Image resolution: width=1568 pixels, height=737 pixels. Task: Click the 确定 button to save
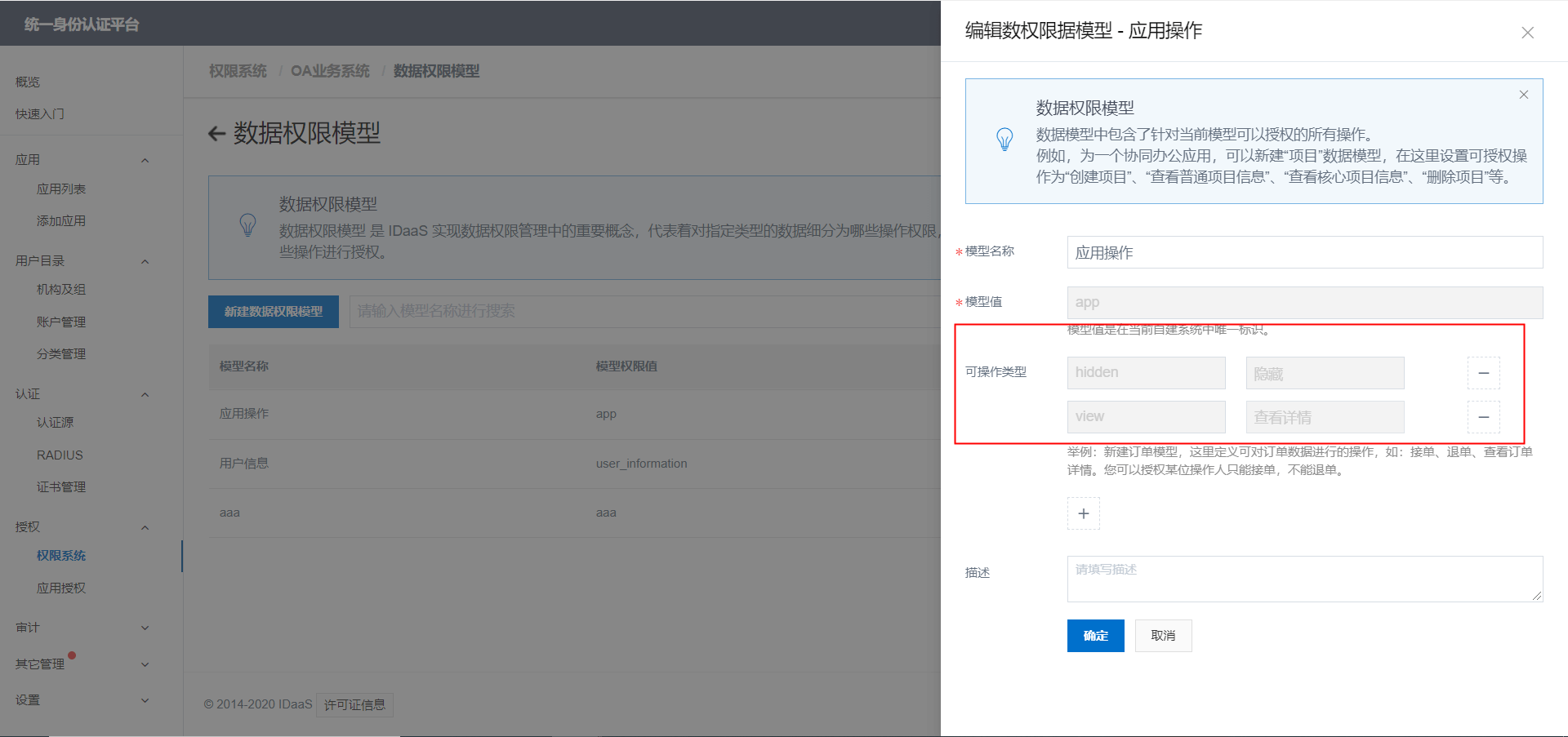tap(1095, 636)
